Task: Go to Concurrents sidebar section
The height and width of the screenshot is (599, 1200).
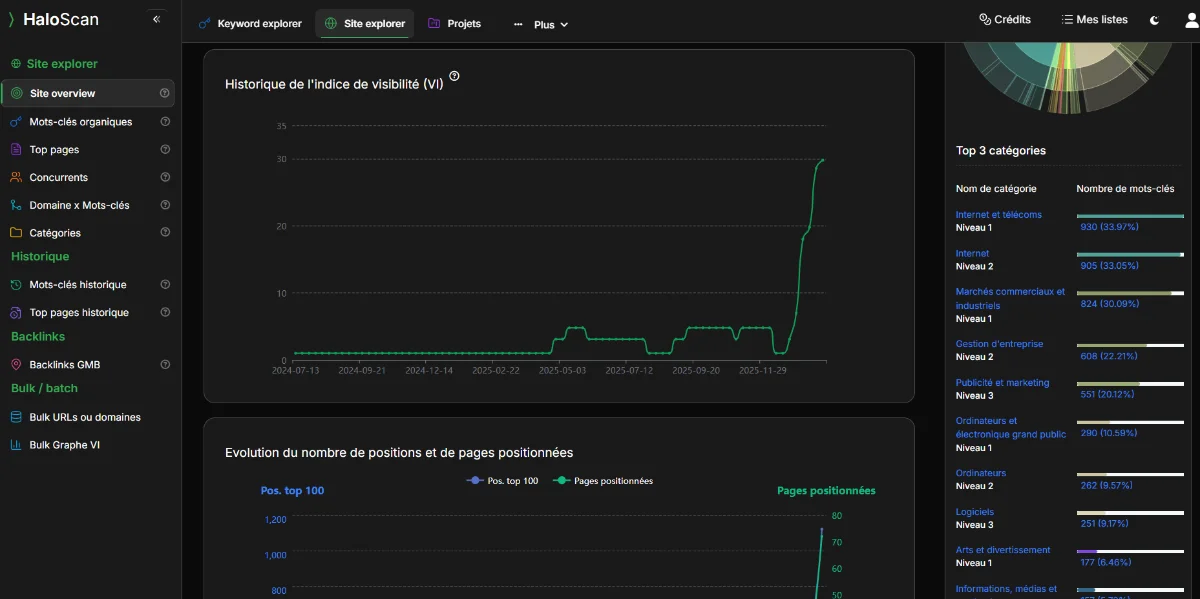Action: click(58, 178)
